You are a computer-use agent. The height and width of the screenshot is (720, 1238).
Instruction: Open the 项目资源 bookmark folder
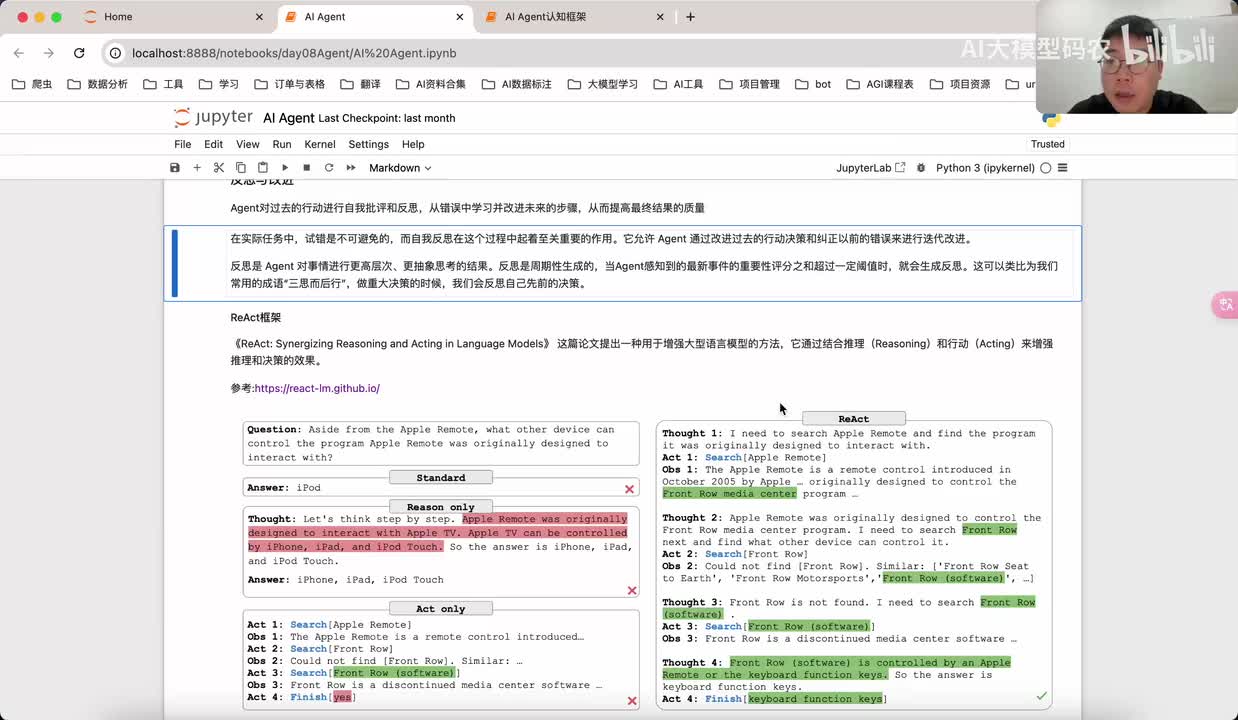point(960,84)
